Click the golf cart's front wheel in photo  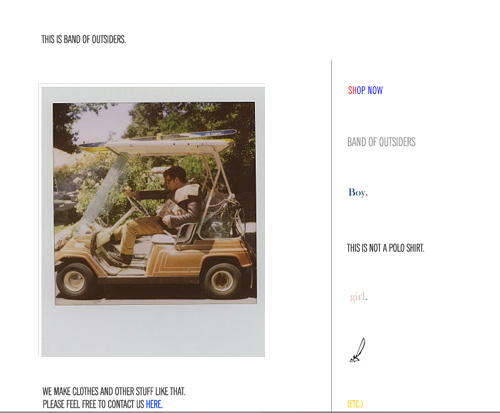point(75,280)
